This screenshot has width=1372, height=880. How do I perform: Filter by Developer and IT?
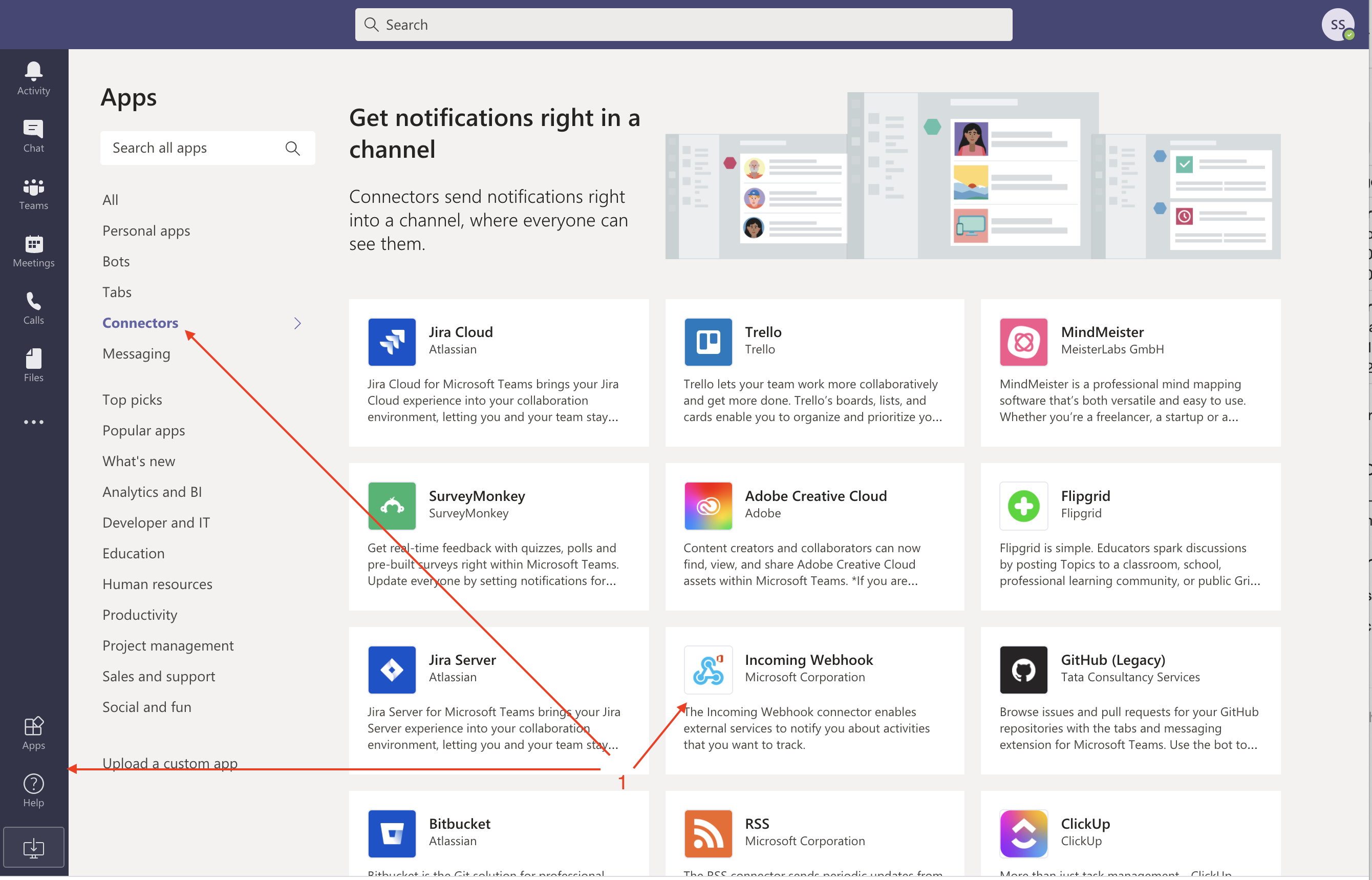pos(157,523)
